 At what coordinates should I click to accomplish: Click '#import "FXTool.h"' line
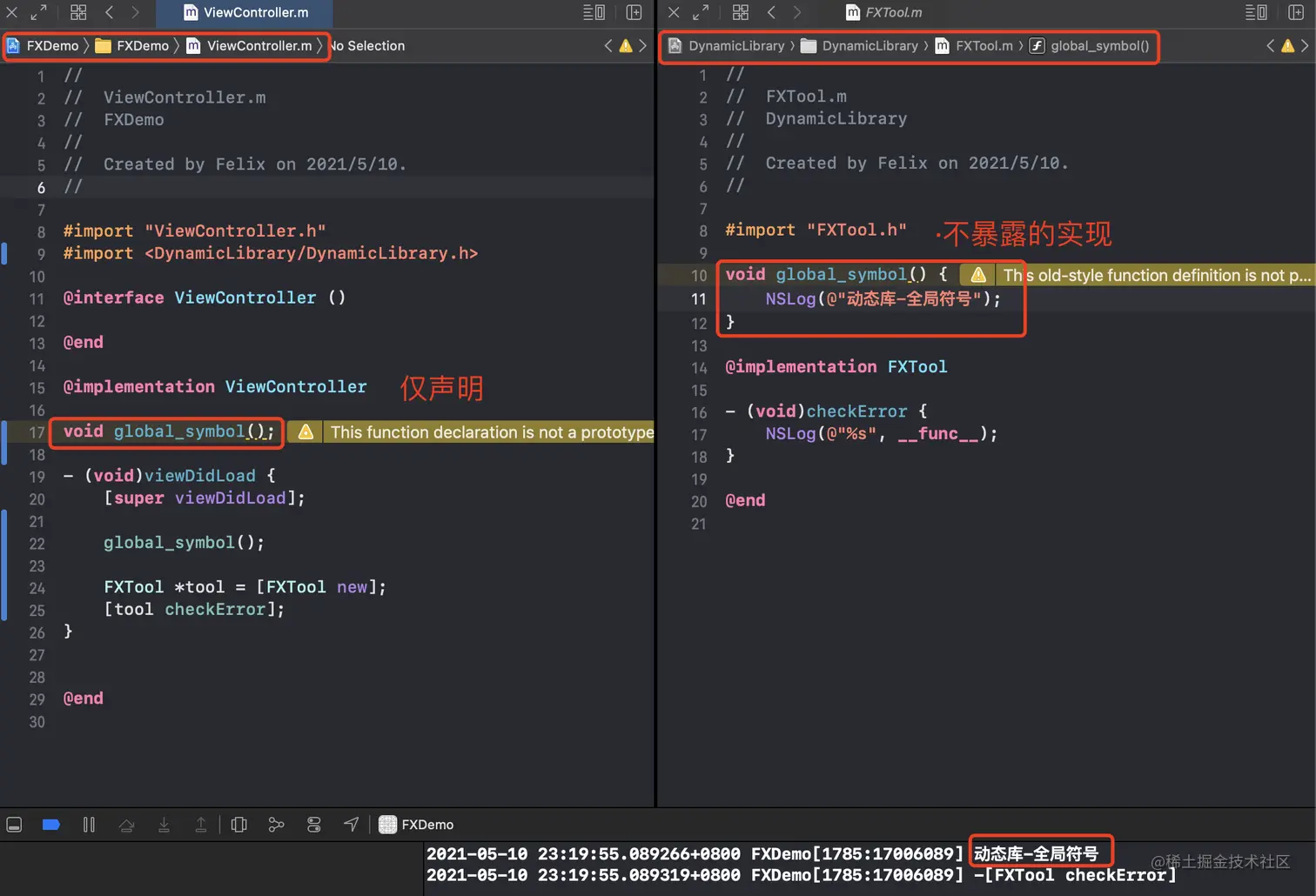pos(816,230)
